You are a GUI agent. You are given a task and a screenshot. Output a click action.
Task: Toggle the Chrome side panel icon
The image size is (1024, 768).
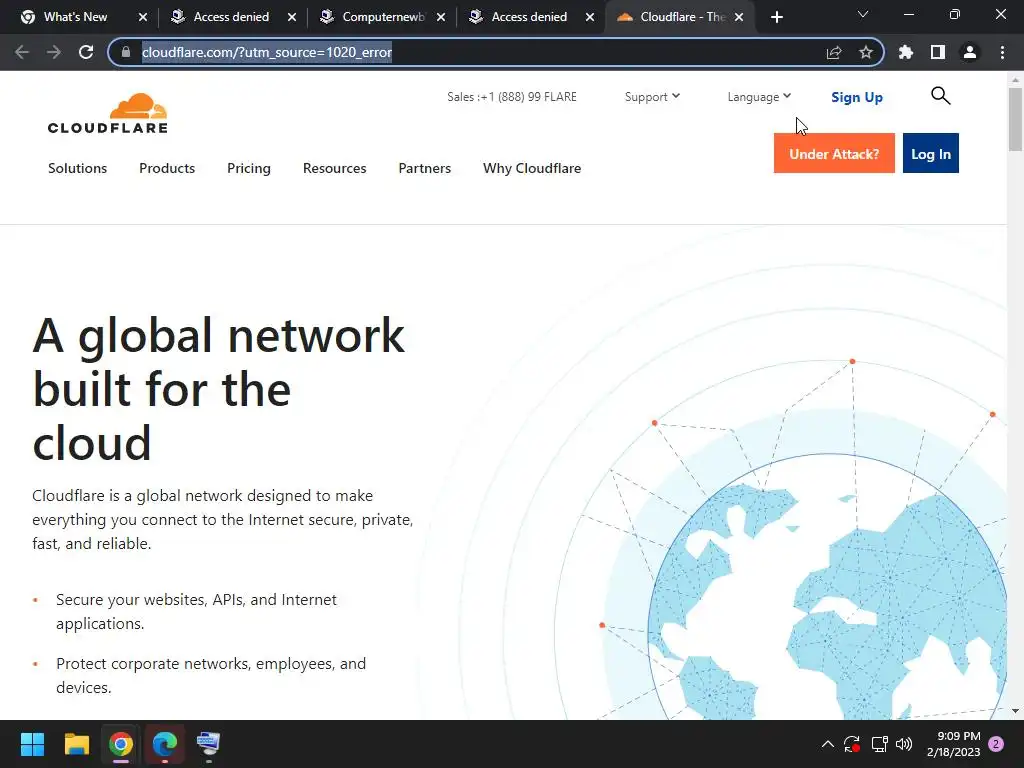938,52
